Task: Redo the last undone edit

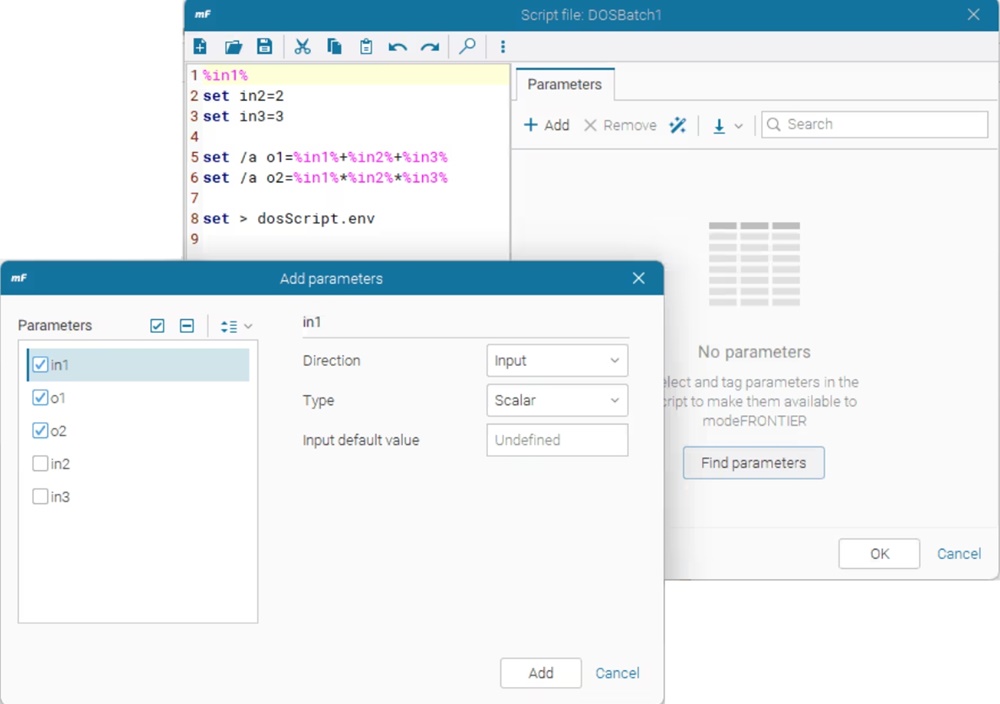Action: tap(430, 47)
